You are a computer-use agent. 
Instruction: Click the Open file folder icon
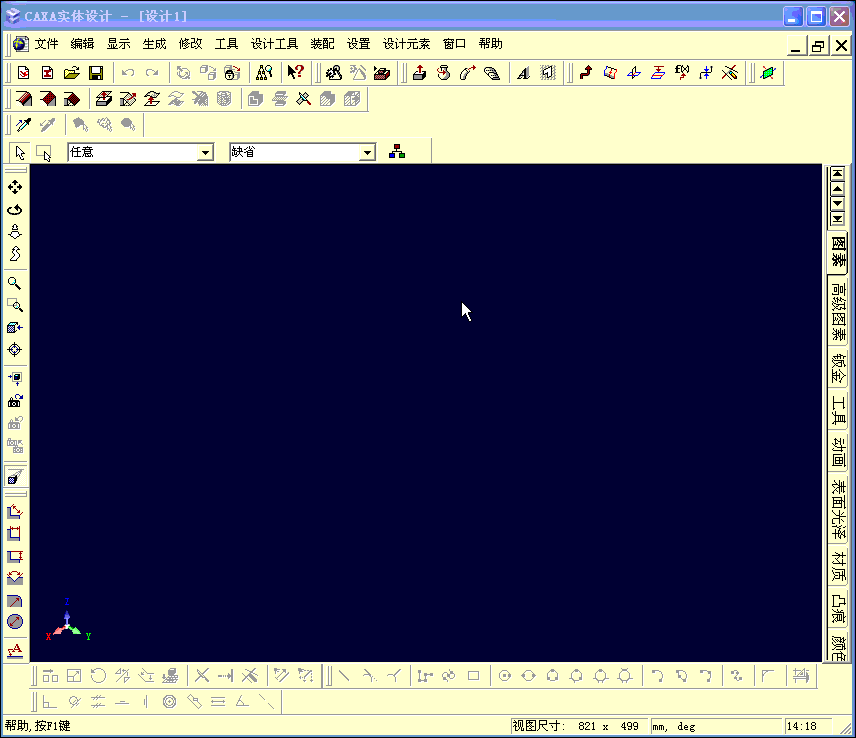point(72,73)
